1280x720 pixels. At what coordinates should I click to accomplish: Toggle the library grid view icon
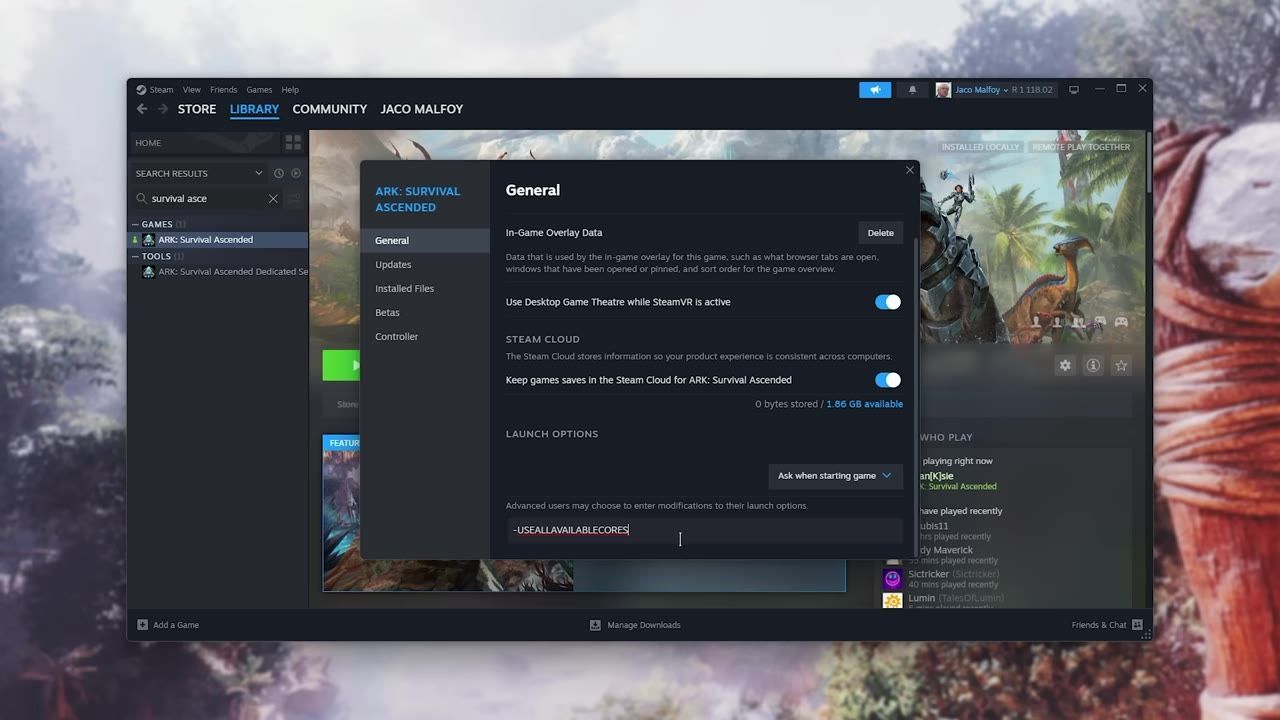pos(293,143)
